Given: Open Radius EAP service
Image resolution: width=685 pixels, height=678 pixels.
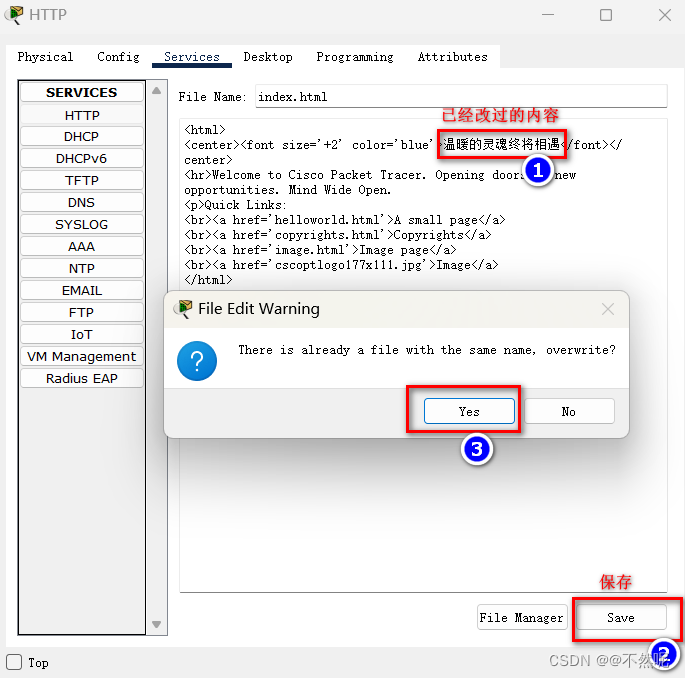Looking at the screenshot, I should point(82,378).
